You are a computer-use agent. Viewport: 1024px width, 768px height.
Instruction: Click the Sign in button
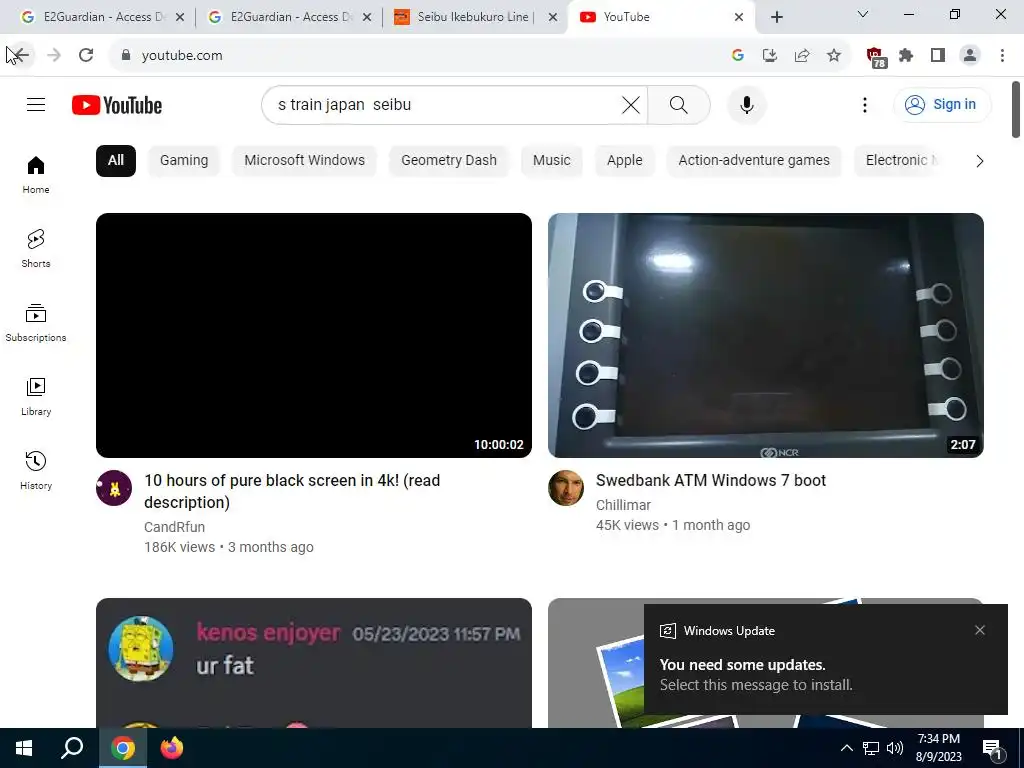[x=942, y=104]
